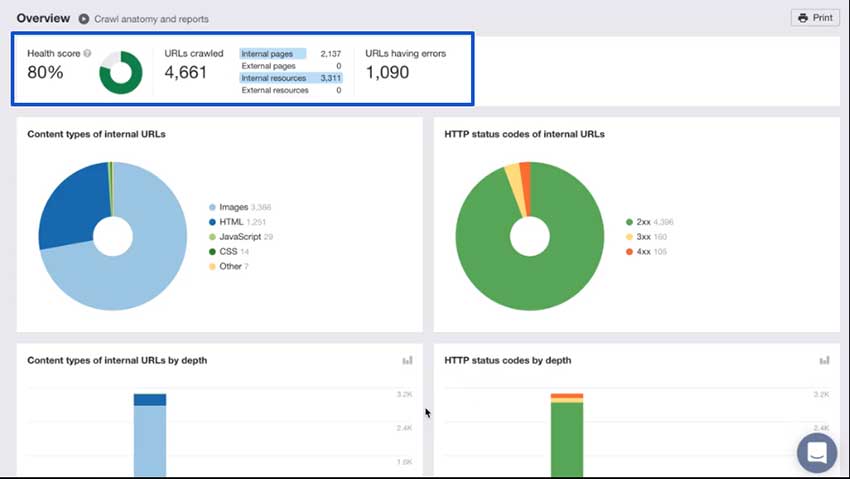Open the External resources row

(291, 90)
